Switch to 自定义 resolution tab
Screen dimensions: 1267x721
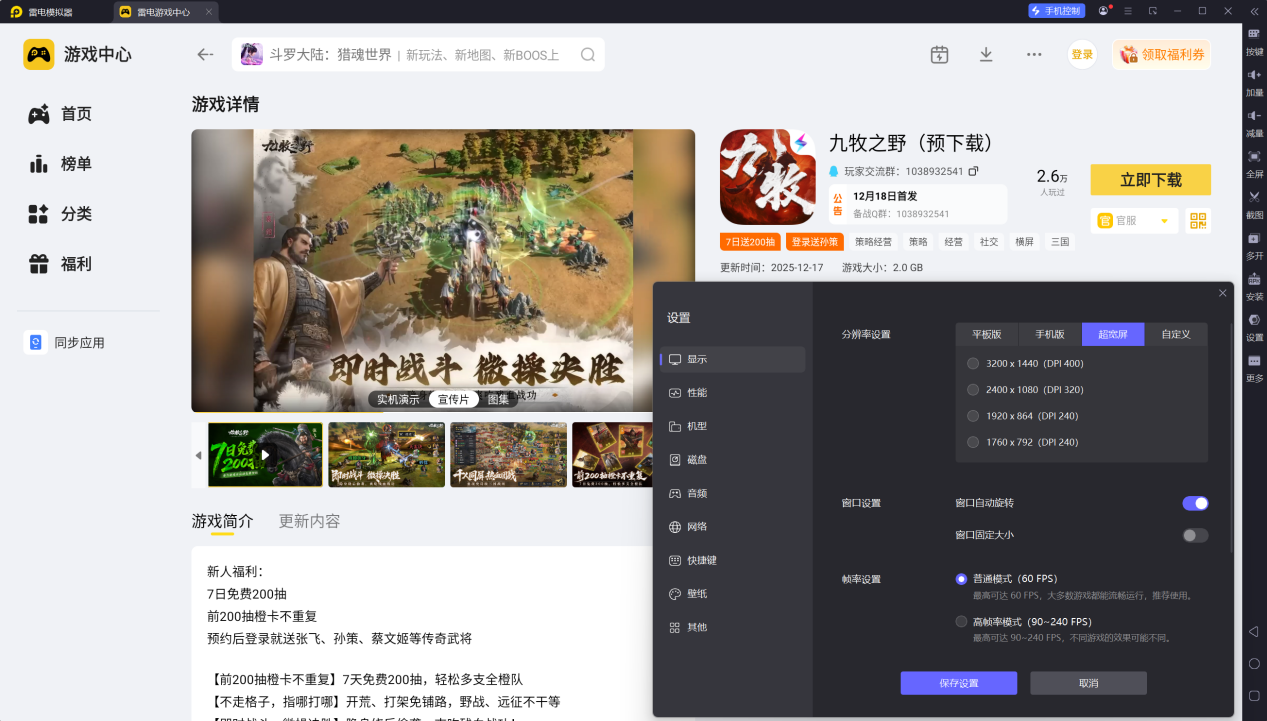[1176, 335]
